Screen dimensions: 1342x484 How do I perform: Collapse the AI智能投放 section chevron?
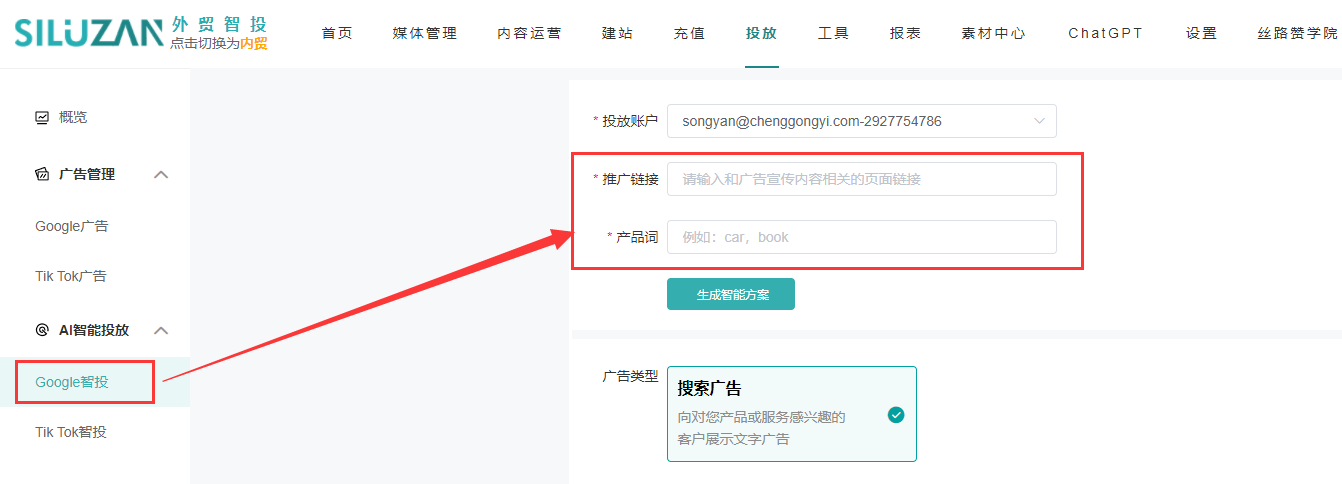pos(161,330)
